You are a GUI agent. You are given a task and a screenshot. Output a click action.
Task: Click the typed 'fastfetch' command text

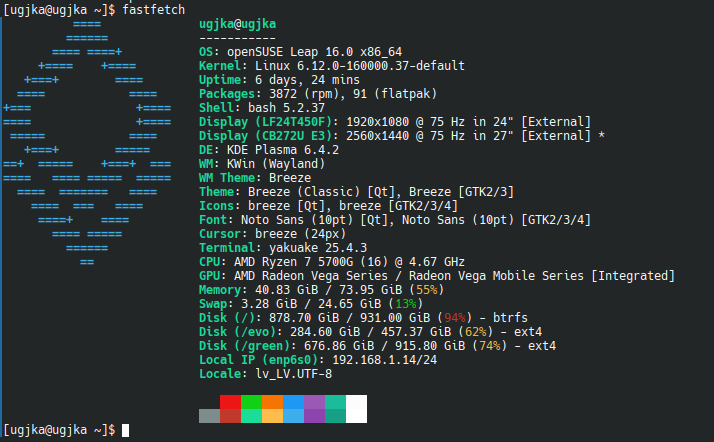(153, 10)
